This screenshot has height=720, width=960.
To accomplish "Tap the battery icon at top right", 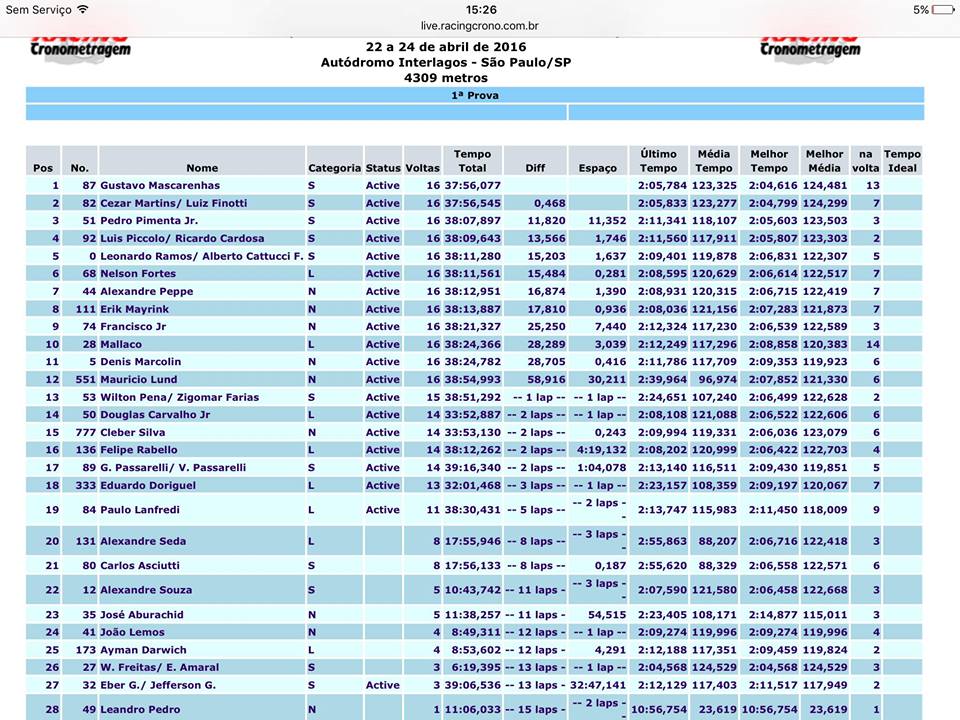I will 942,9.
